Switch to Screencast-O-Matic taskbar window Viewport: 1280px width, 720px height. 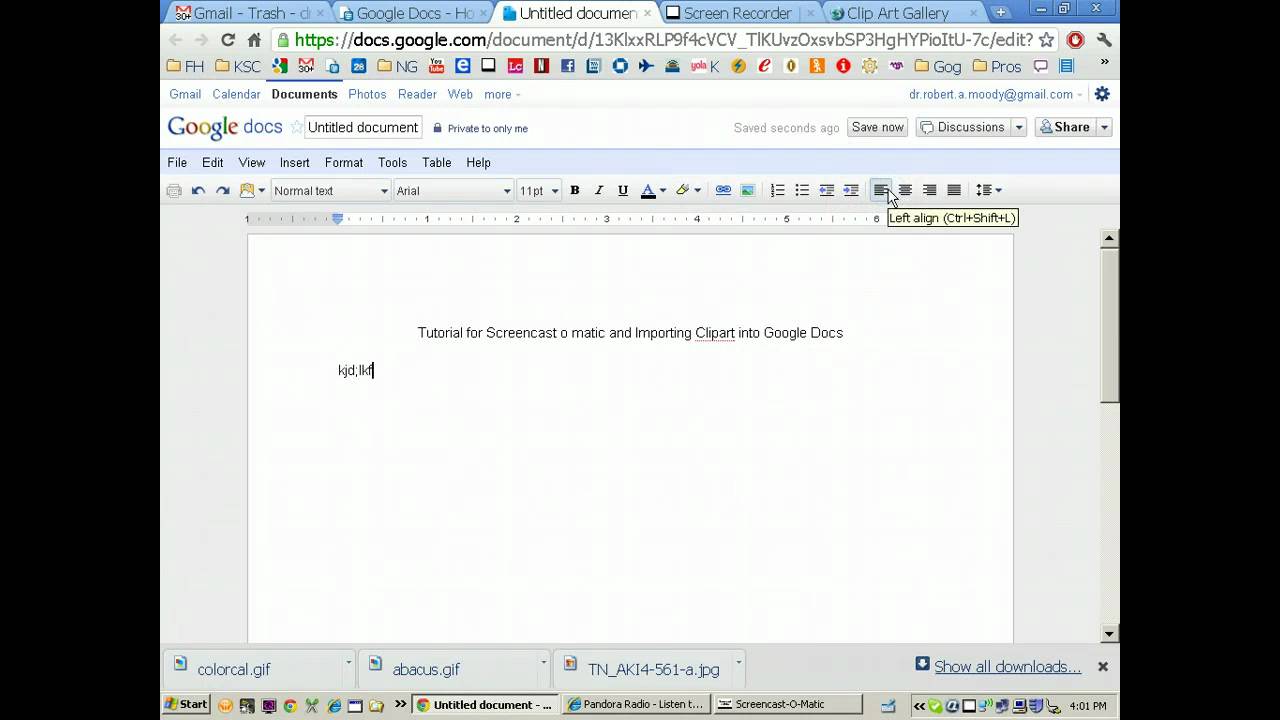[x=788, y=705]
